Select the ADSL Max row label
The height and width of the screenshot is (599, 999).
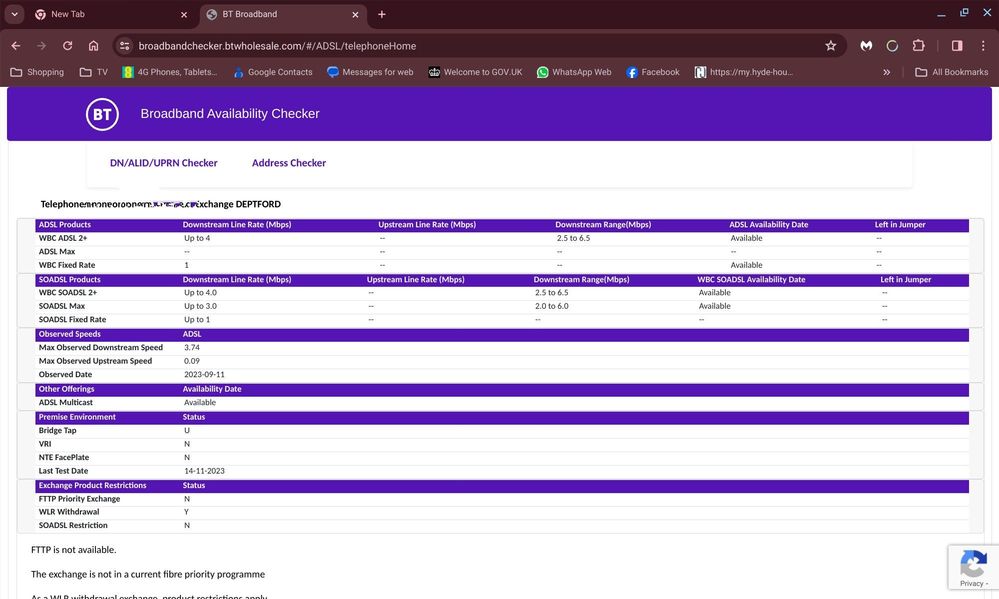[x=57, y=252]
